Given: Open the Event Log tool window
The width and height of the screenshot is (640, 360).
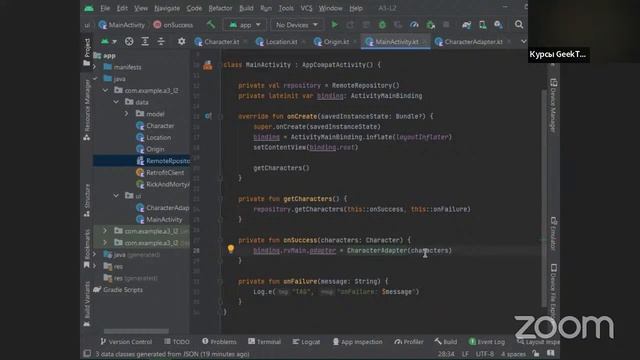Looking at the screenshot, I should (487, 342).
